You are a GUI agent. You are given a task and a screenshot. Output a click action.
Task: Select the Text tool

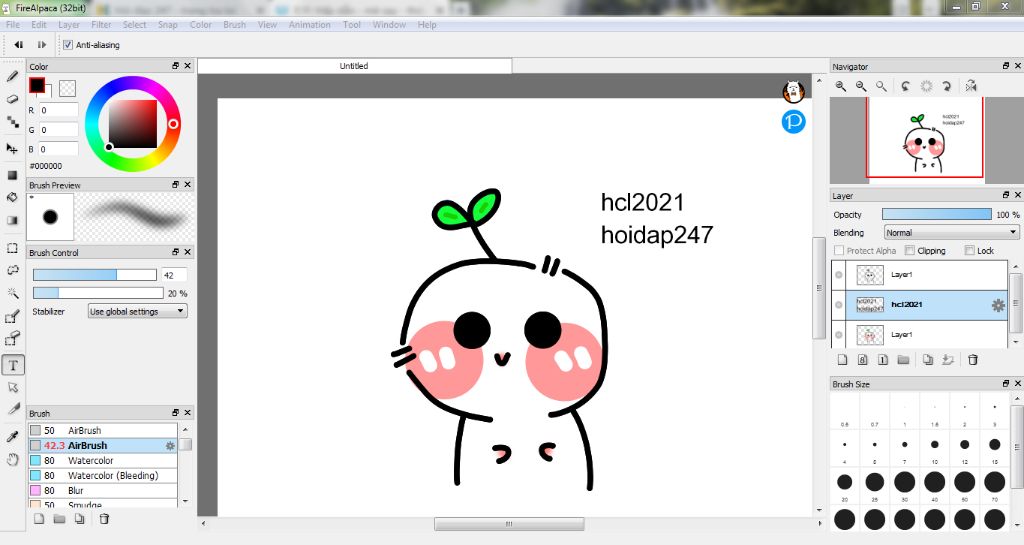click(12, 366)
